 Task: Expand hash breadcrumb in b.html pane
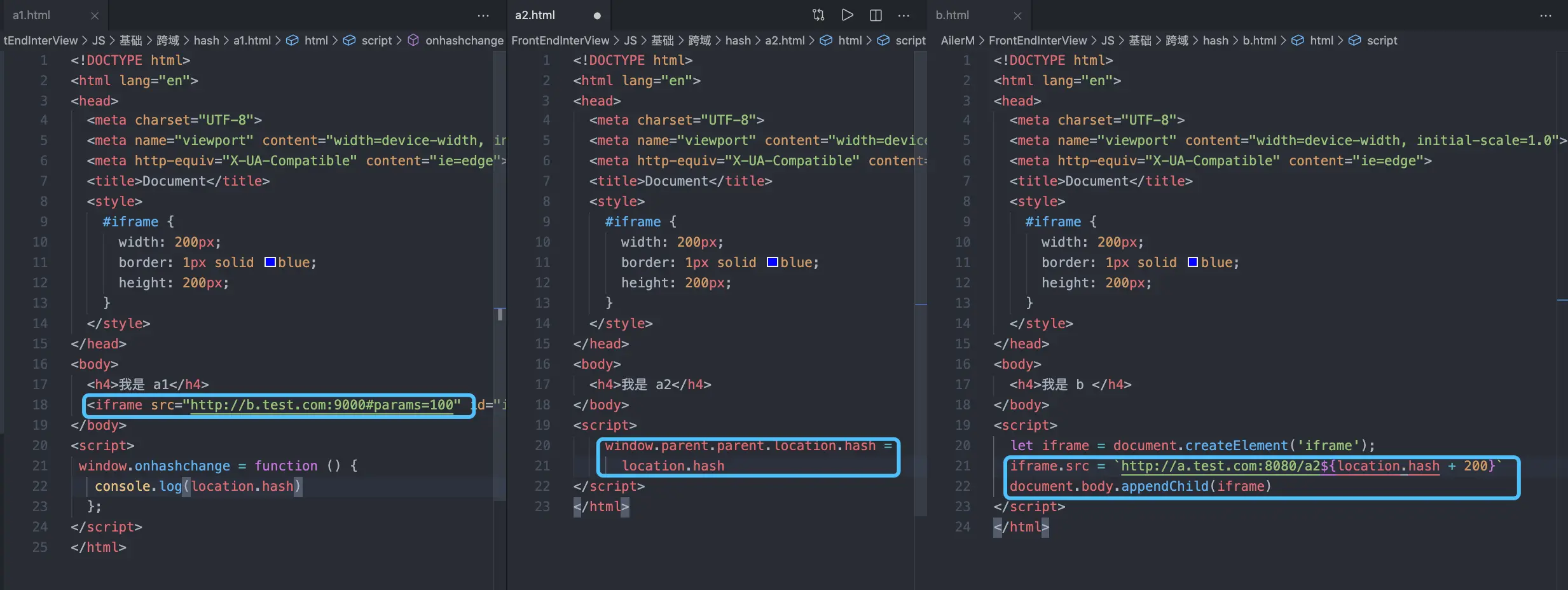tap(1216, 40)
